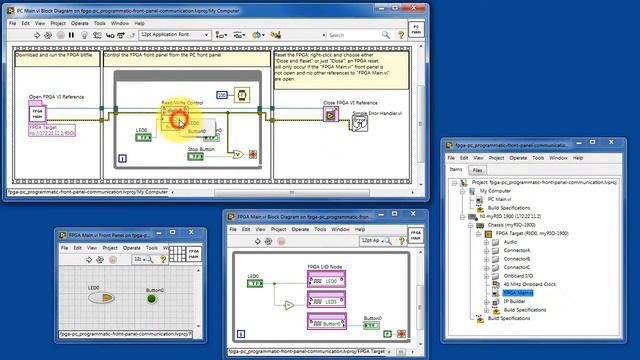Screen dimensions: 640x360
Task: Expand Audio folder in project tree
Action: tap(486, 242)
